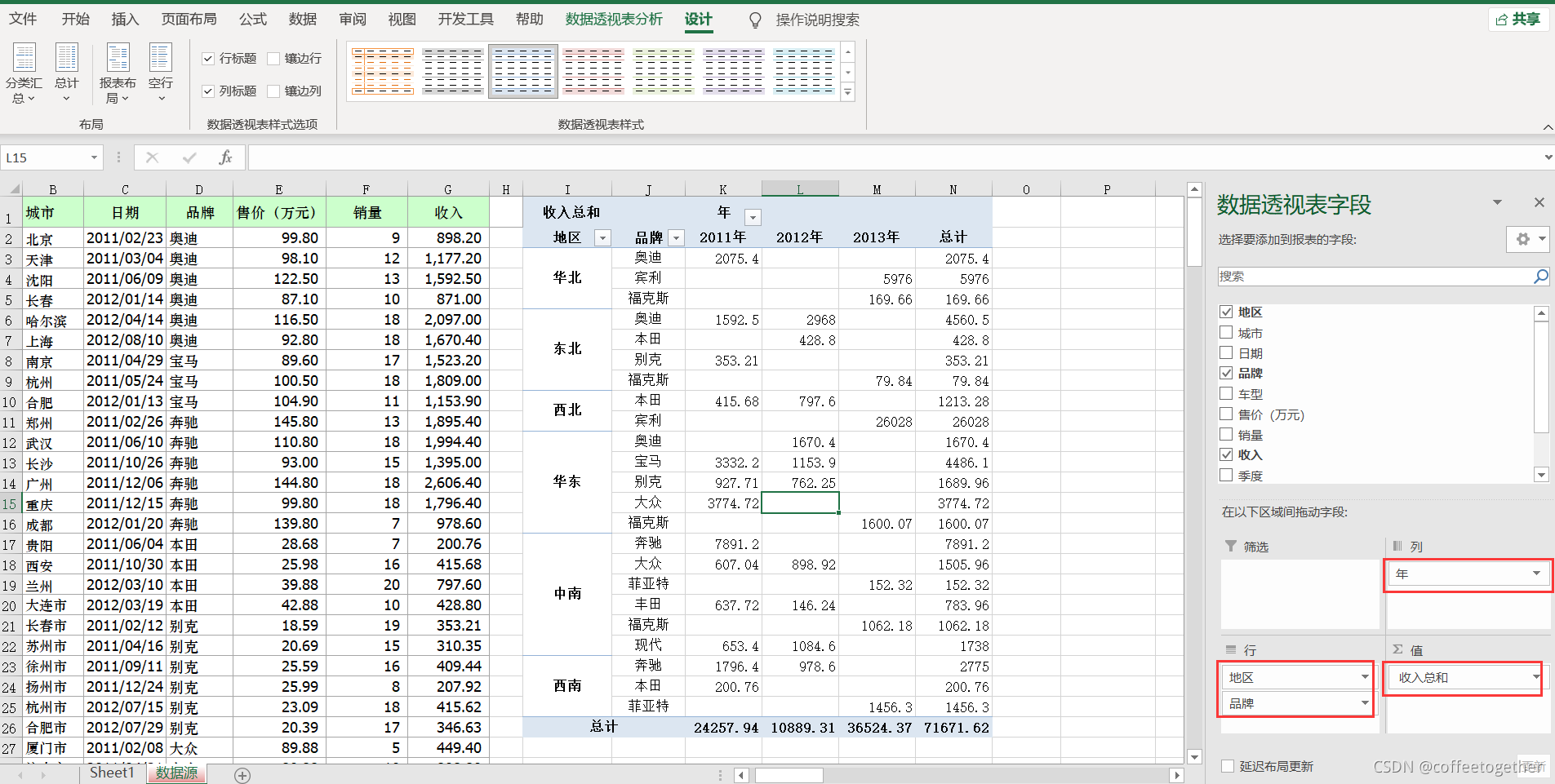Select the red pivot table style thumbnail

point(593,71)
